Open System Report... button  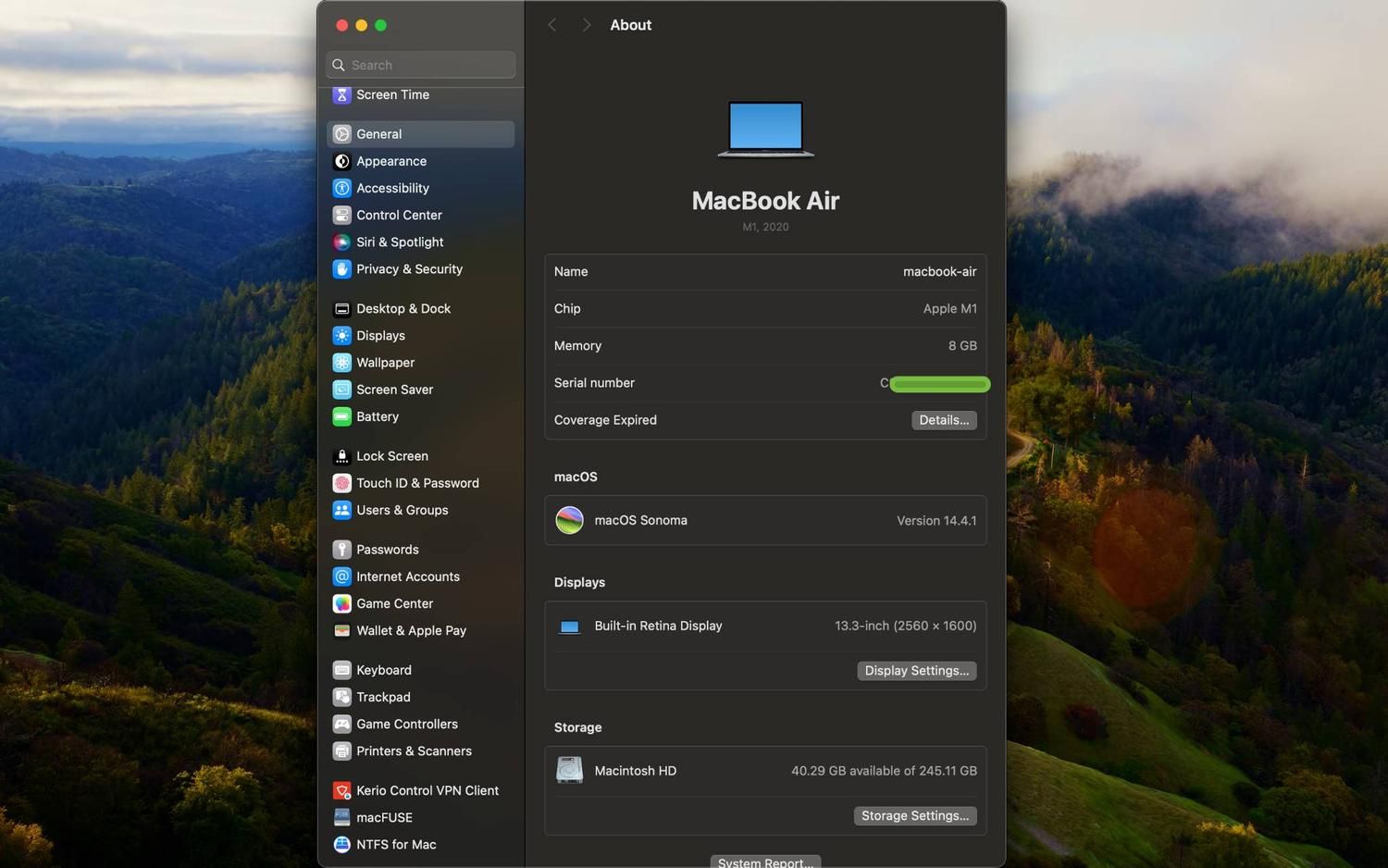[765, 862]
